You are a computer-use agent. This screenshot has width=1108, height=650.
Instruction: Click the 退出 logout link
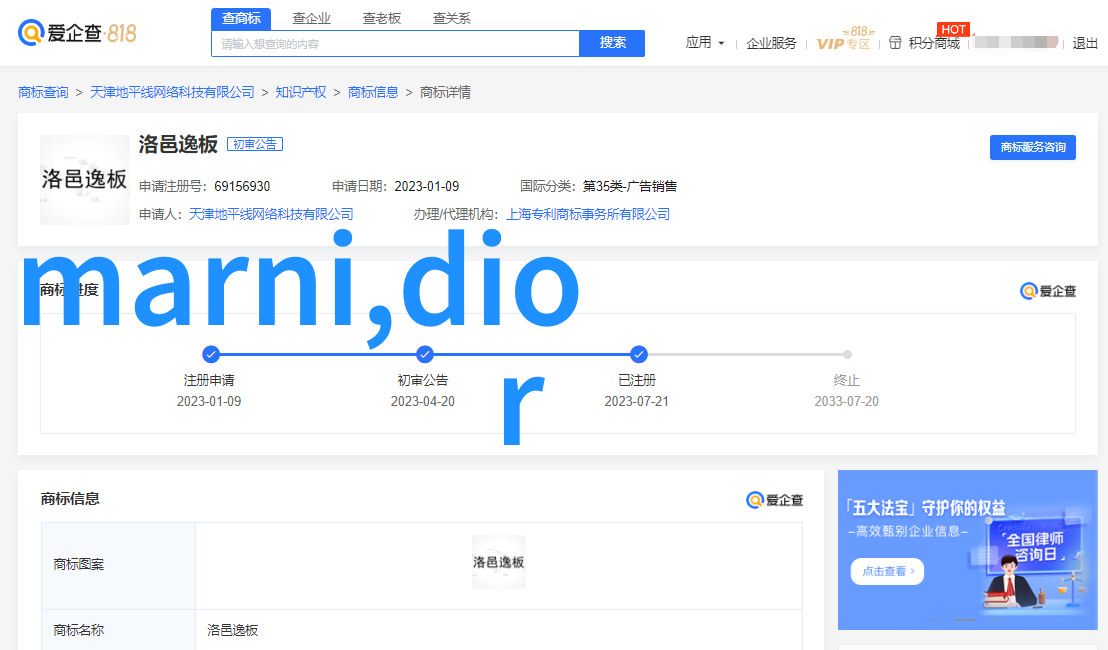(x=1085, y=43)
